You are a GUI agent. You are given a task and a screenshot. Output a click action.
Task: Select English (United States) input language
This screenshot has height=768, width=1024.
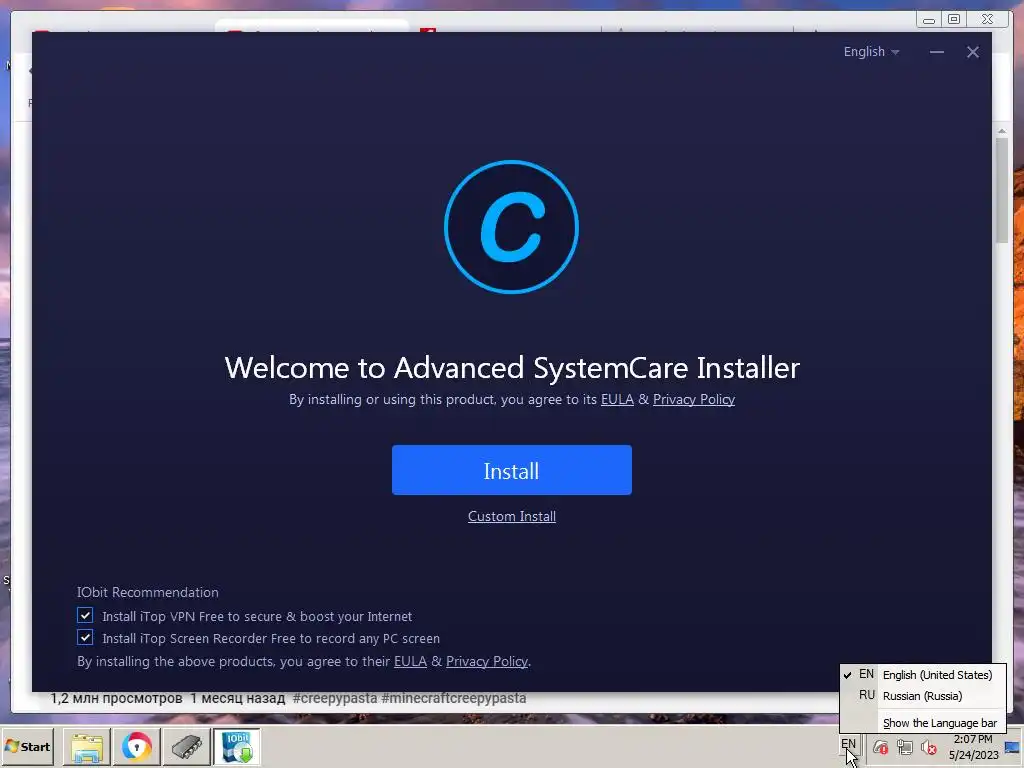[x=923, y=675]
